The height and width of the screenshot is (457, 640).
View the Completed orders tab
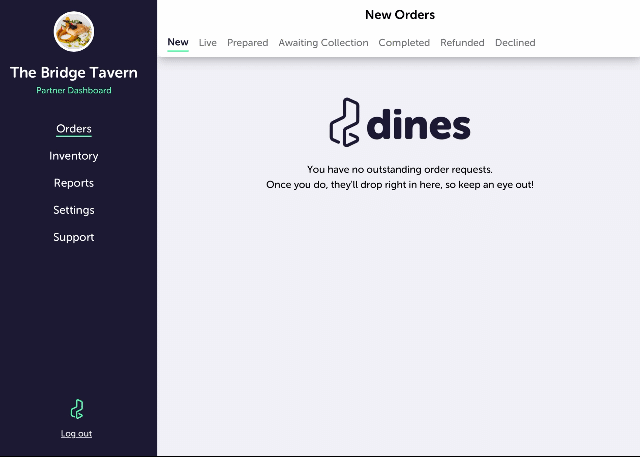[x=404, y=42]
